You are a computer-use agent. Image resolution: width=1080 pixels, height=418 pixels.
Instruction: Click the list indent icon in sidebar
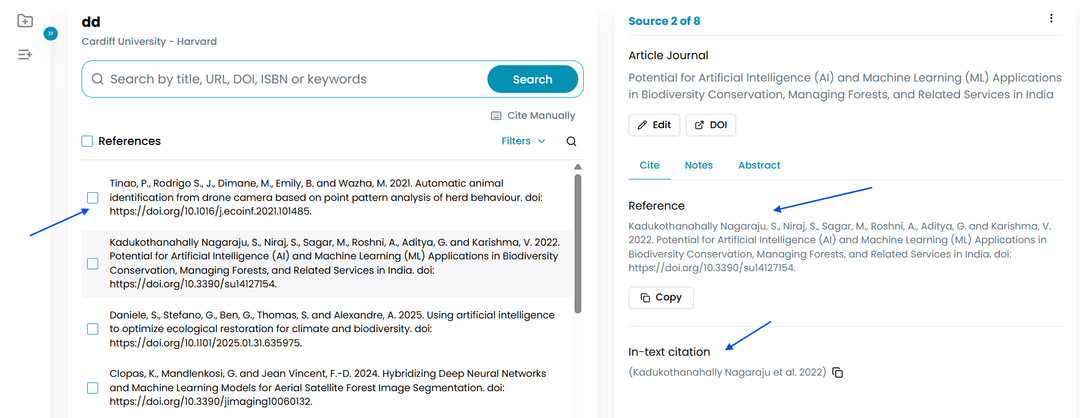(25, 54)
